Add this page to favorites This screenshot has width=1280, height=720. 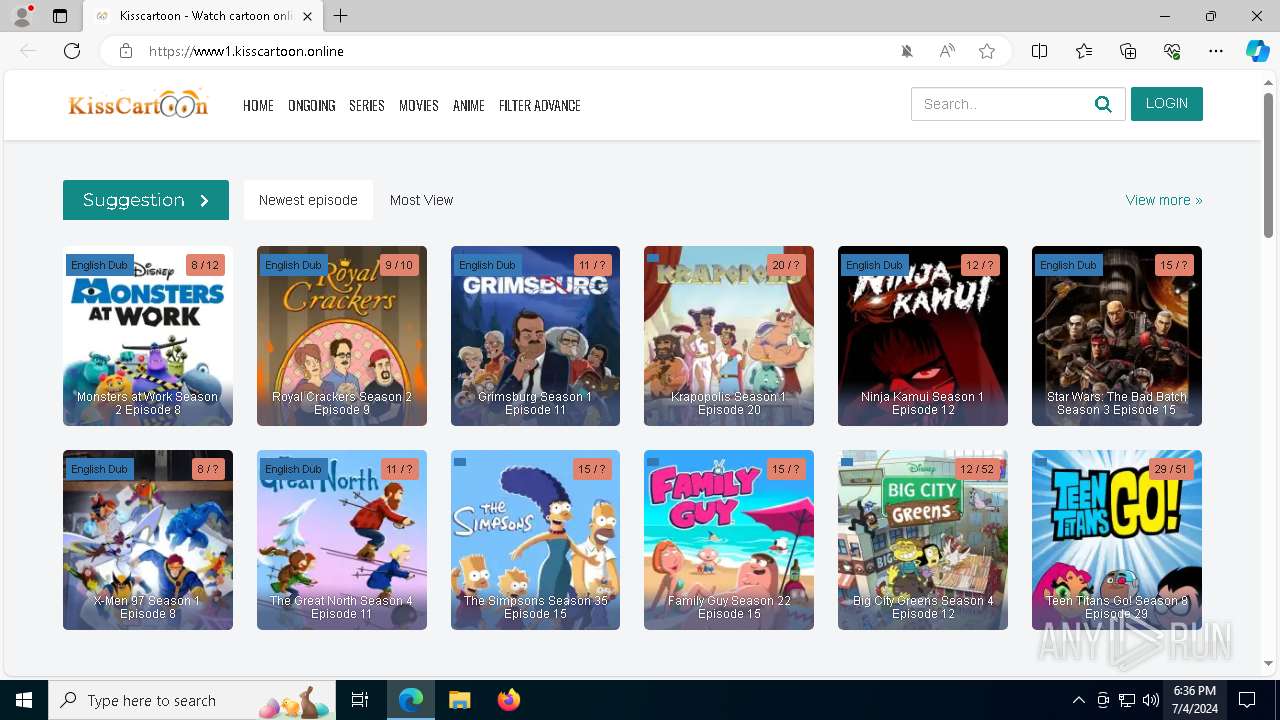(987, 51)
